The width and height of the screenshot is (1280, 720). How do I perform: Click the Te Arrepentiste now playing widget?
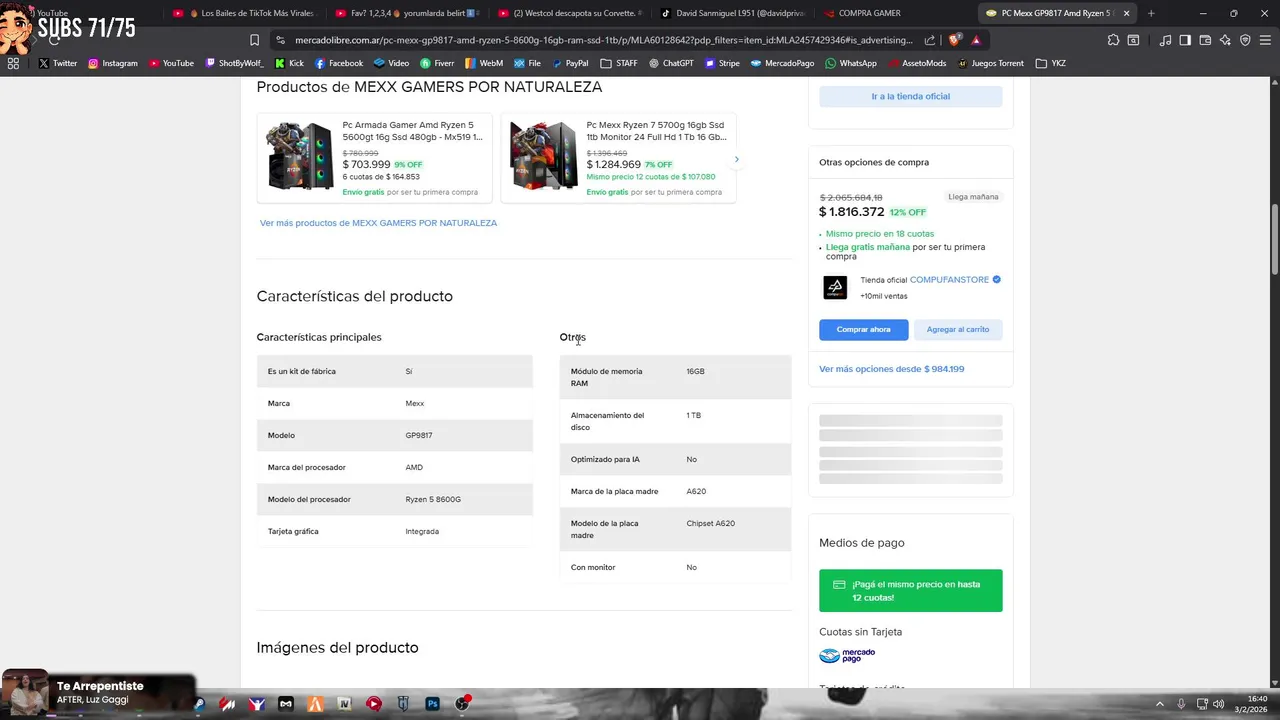pyautogui.click(x=97, y=692)
